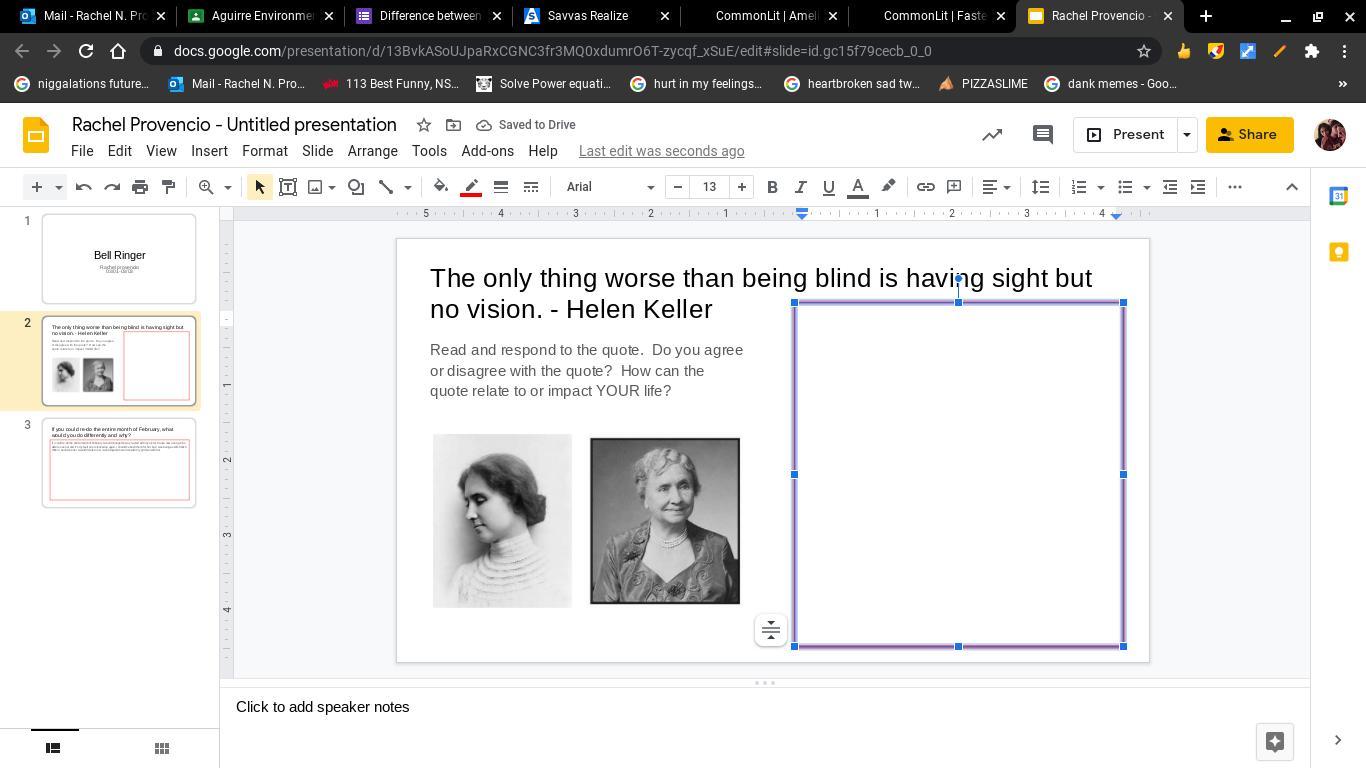This screenshot has width=1366, height=768.
Task: Open the Fill color picker
Action: click(x=440, y=187)
